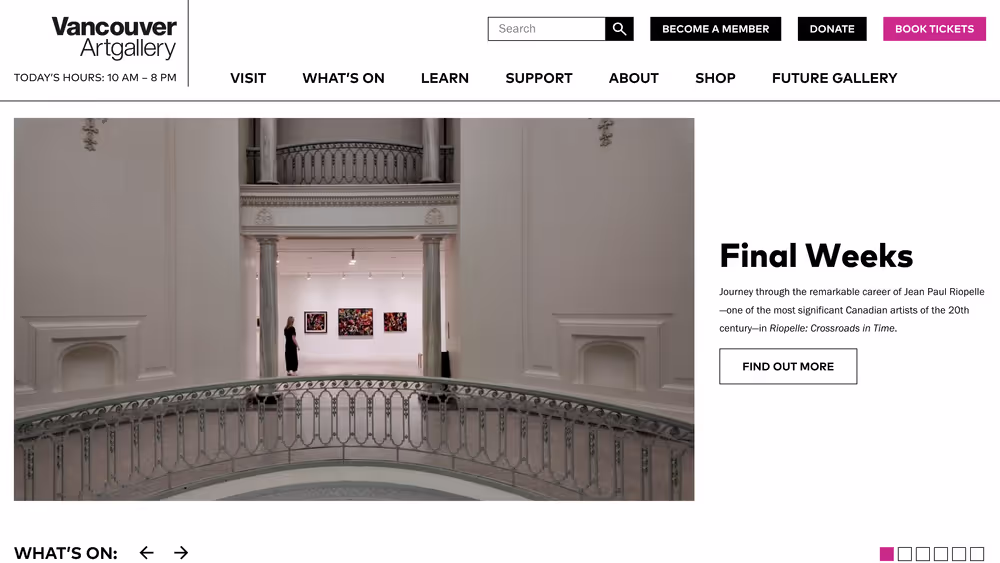Click the Book Tickets button
The height and width of the screenshot is (563, 1000).
tap(934, 29)
